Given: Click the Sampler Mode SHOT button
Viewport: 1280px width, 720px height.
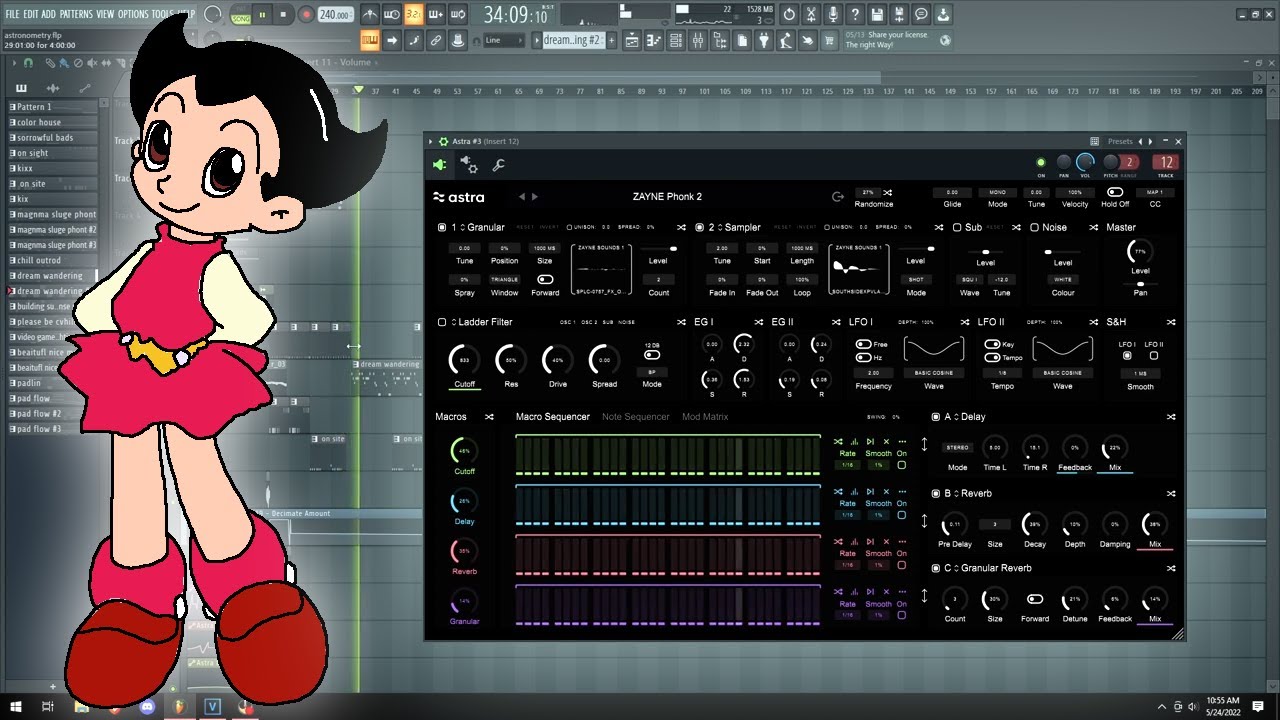Looking at the screenshot, I should [x=916, y=279].
